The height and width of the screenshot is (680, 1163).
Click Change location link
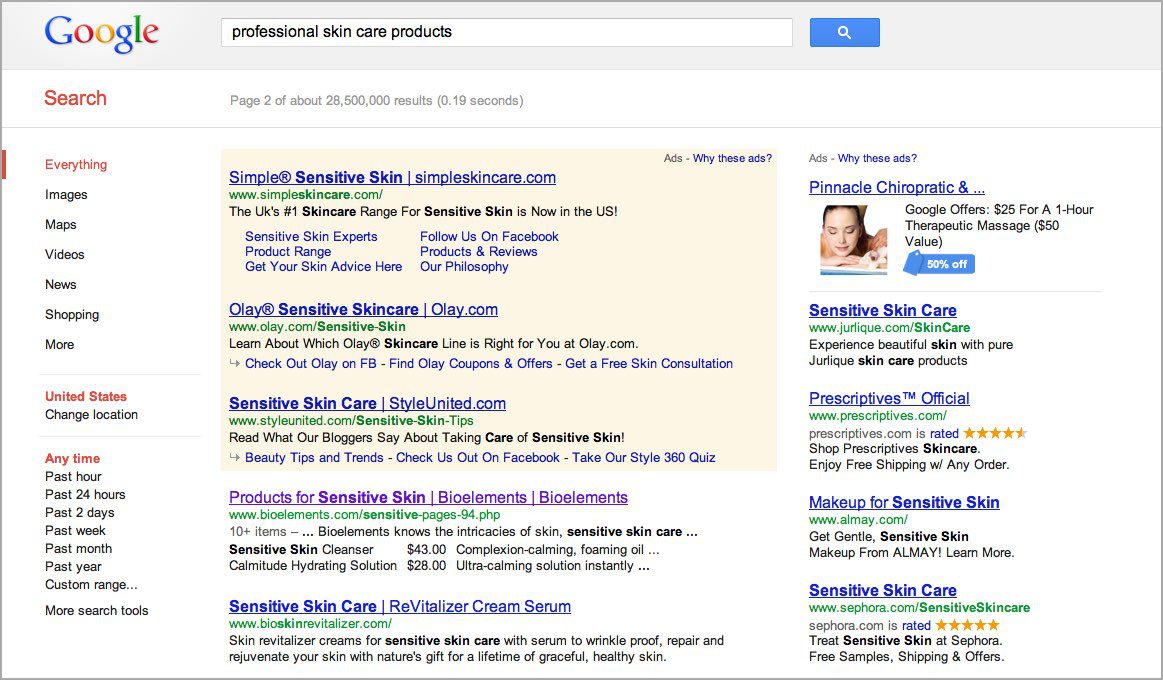(91, 415)
